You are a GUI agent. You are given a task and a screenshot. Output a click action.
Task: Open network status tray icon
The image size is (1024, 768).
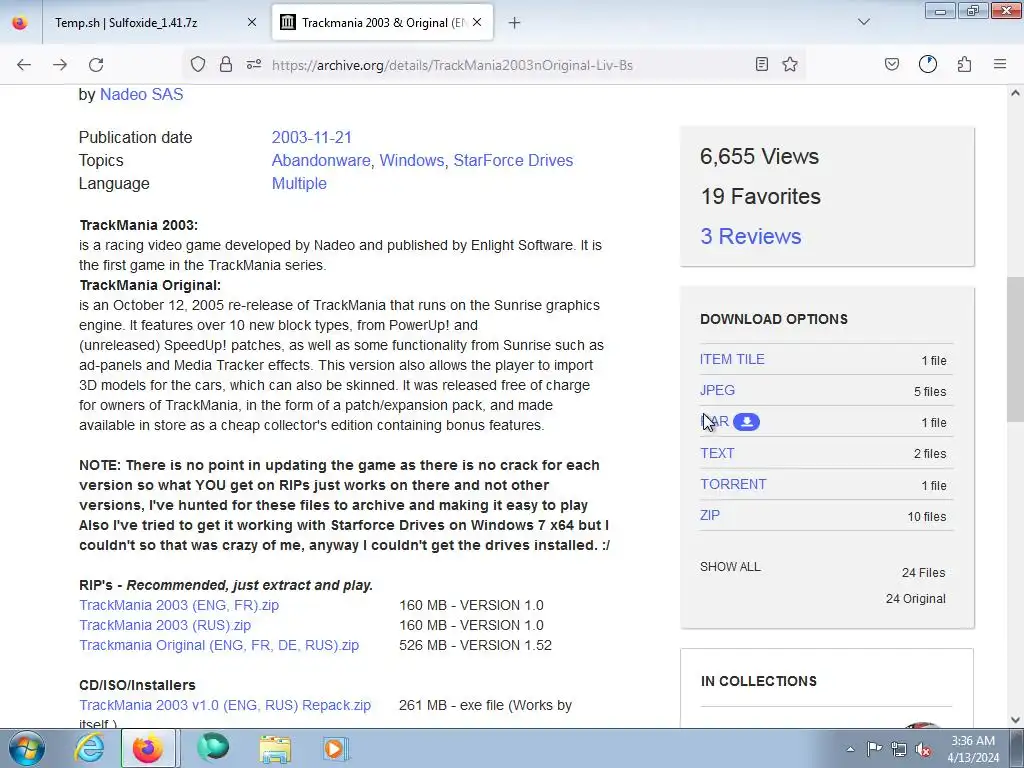(x=899, y=749)
